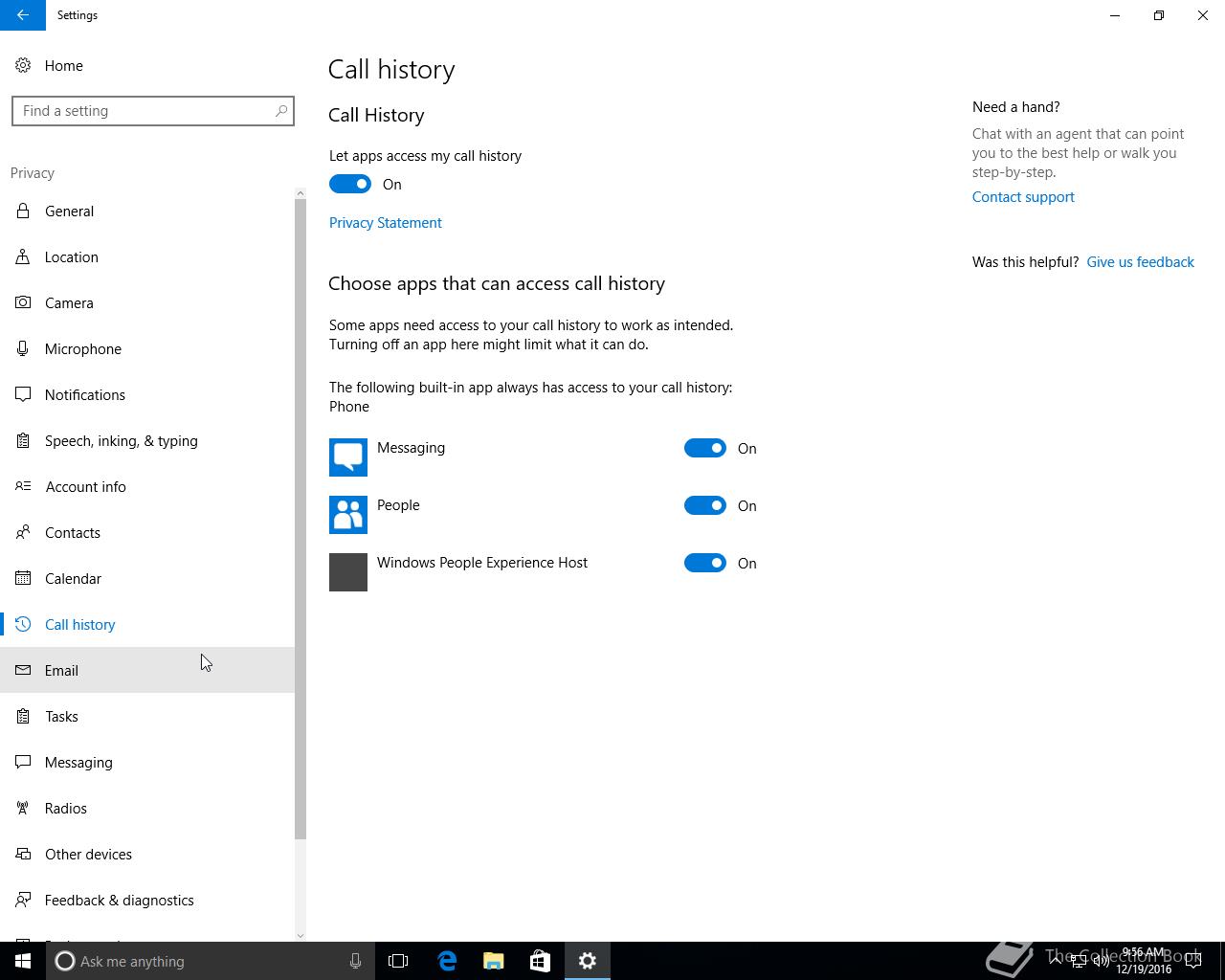
Task: Click the Choose apps that can access call history heading
Action: point(497,283)
